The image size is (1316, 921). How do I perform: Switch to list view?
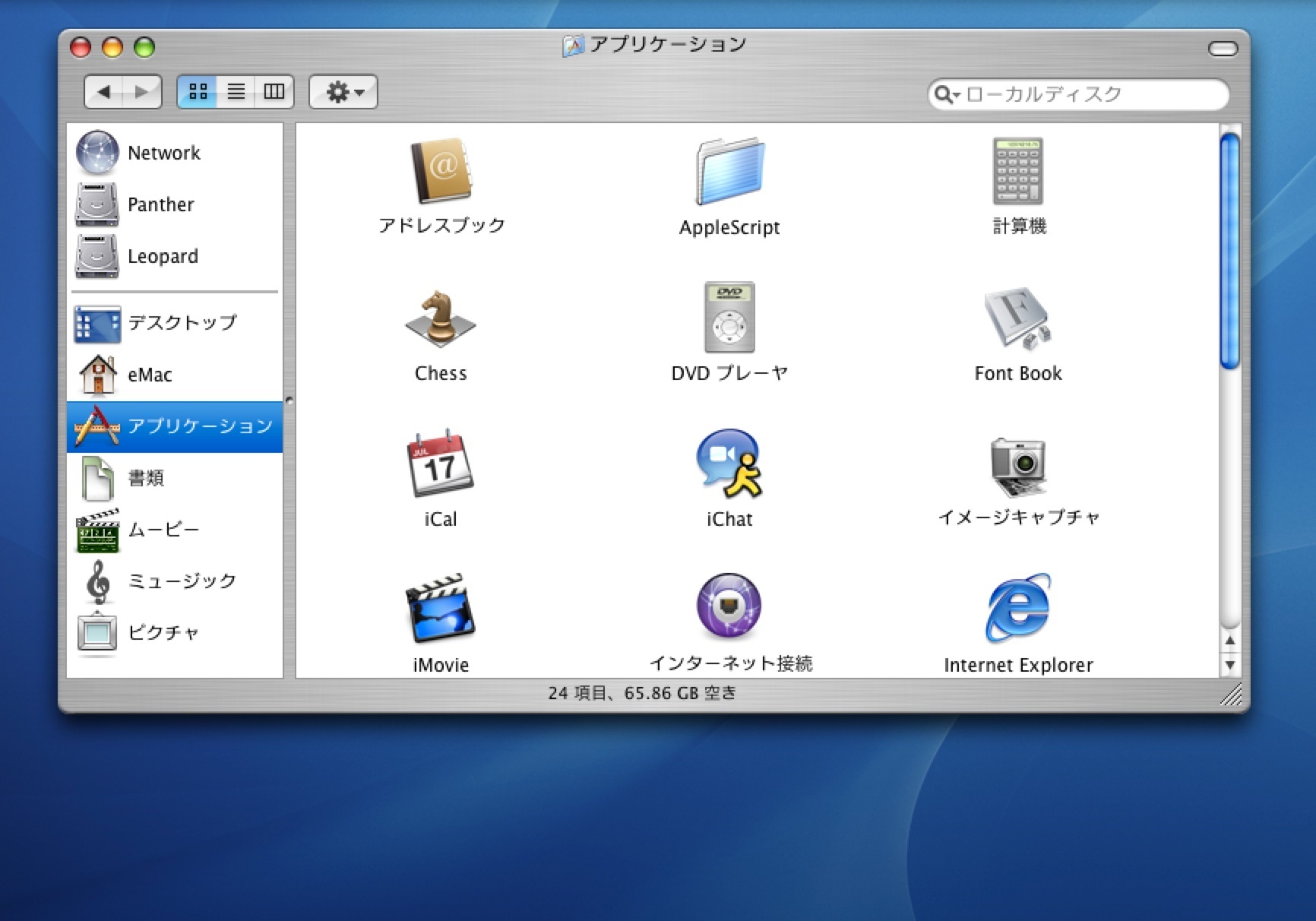point(236,92)
